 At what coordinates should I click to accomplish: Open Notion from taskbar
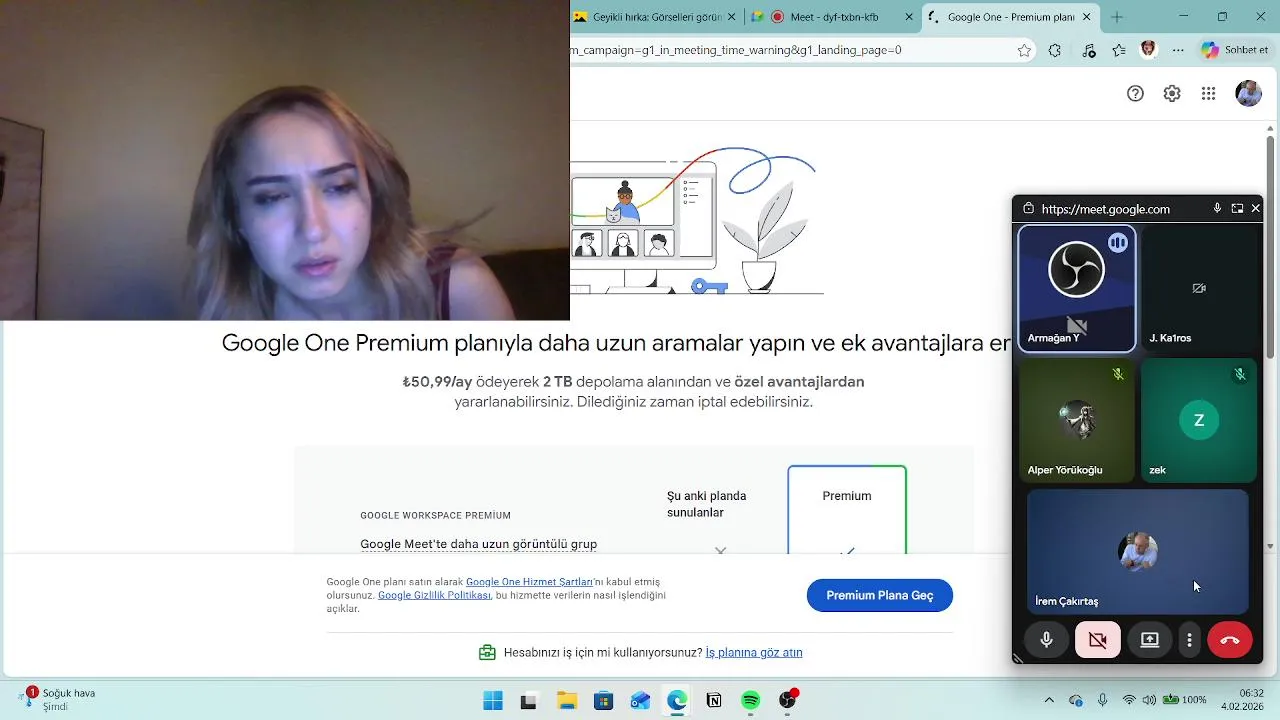[714, 701]
